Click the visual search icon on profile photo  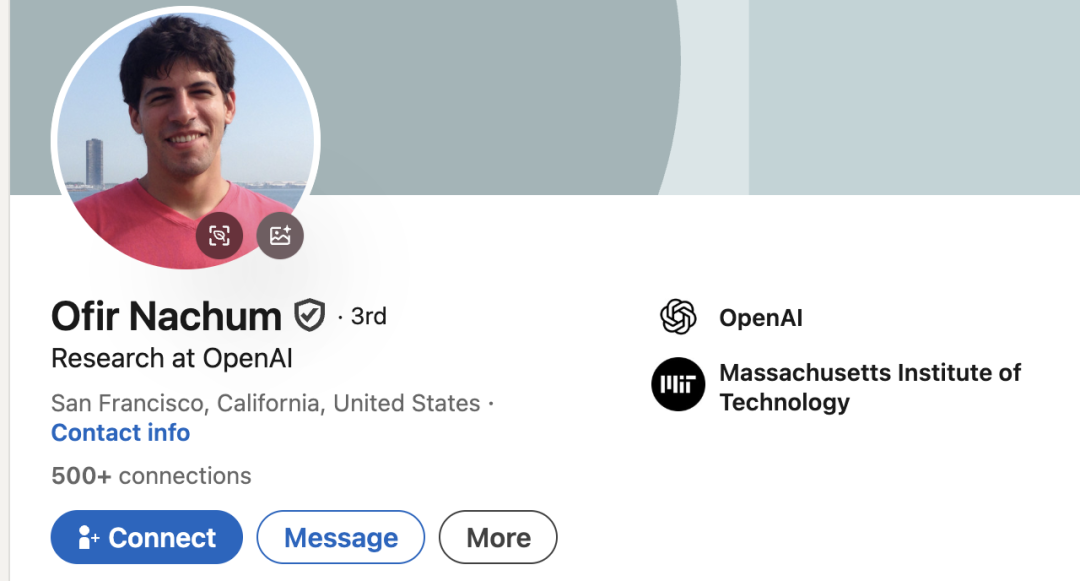tap(219, 236)
